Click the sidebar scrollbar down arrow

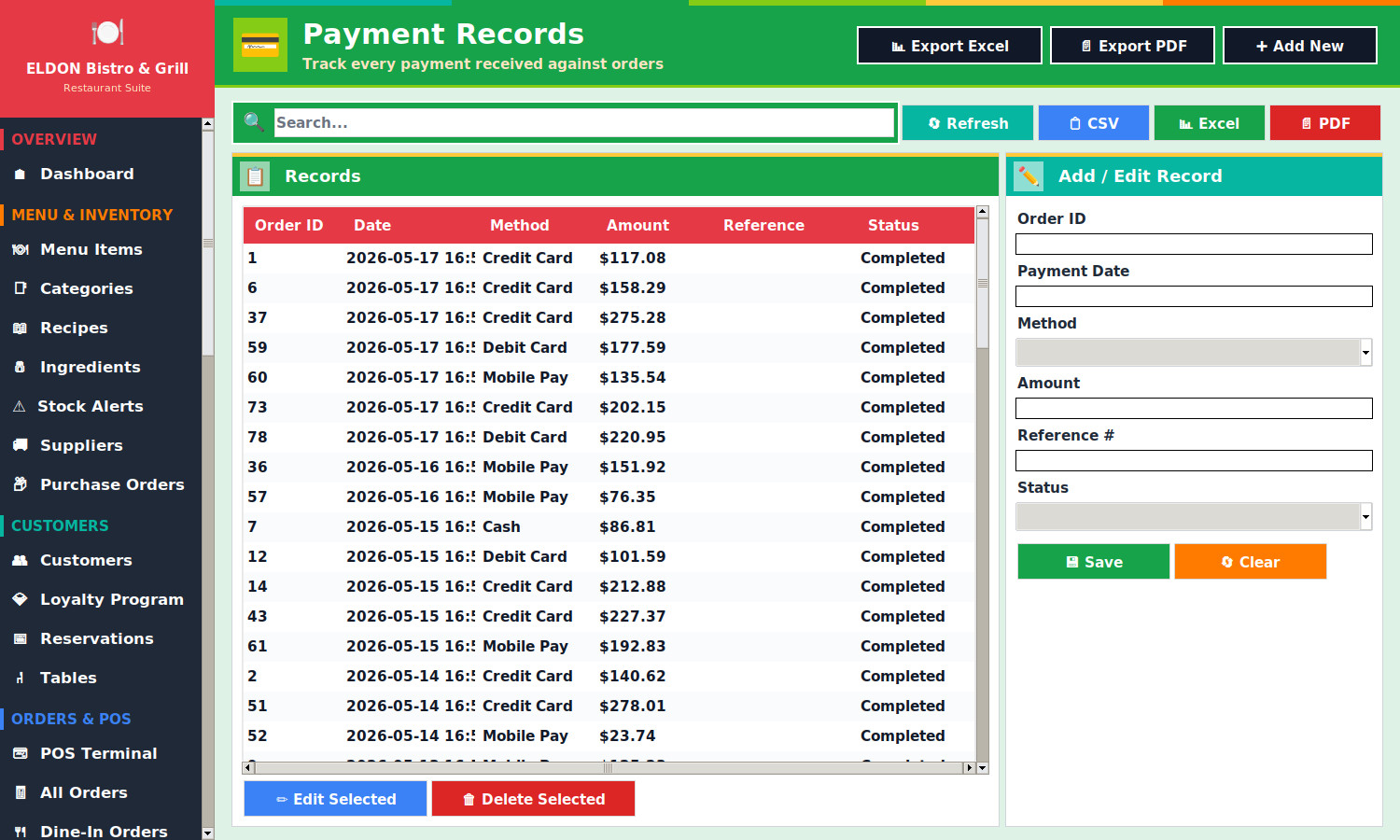(x=207, y=833)
